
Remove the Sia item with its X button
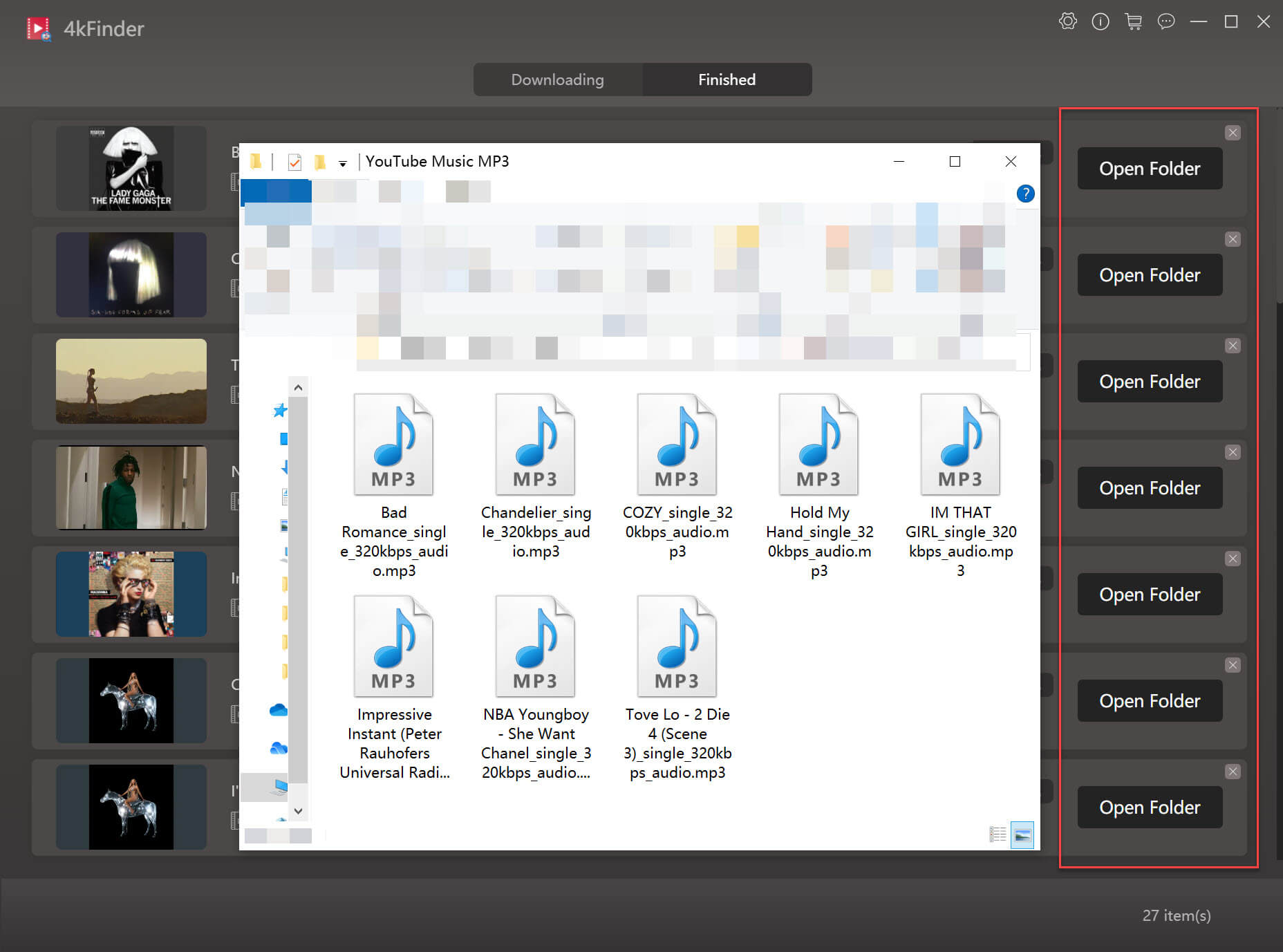[x=1233, y=239]
